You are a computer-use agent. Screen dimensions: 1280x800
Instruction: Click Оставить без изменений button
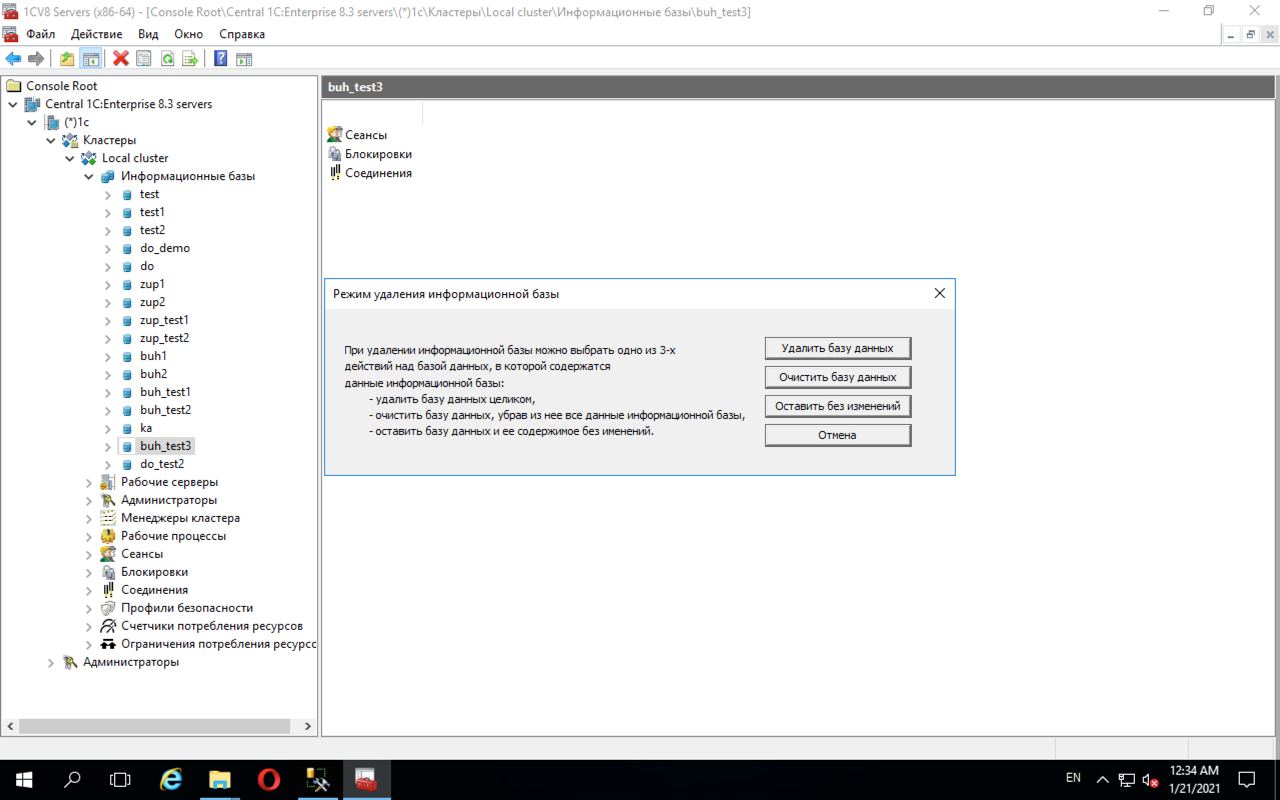click(x=838, y=406)
